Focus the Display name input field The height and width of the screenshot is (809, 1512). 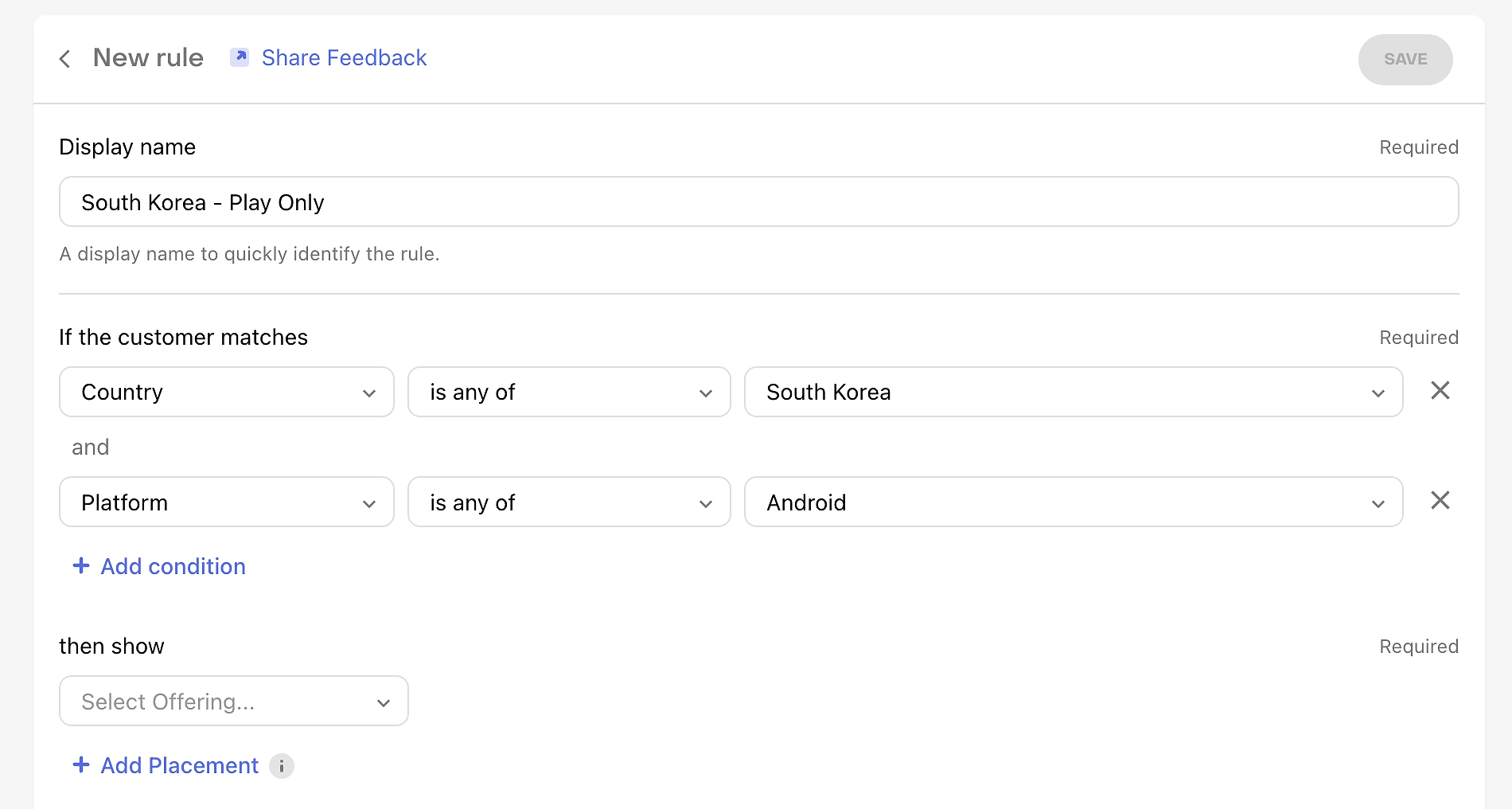[x=759, y=202]
